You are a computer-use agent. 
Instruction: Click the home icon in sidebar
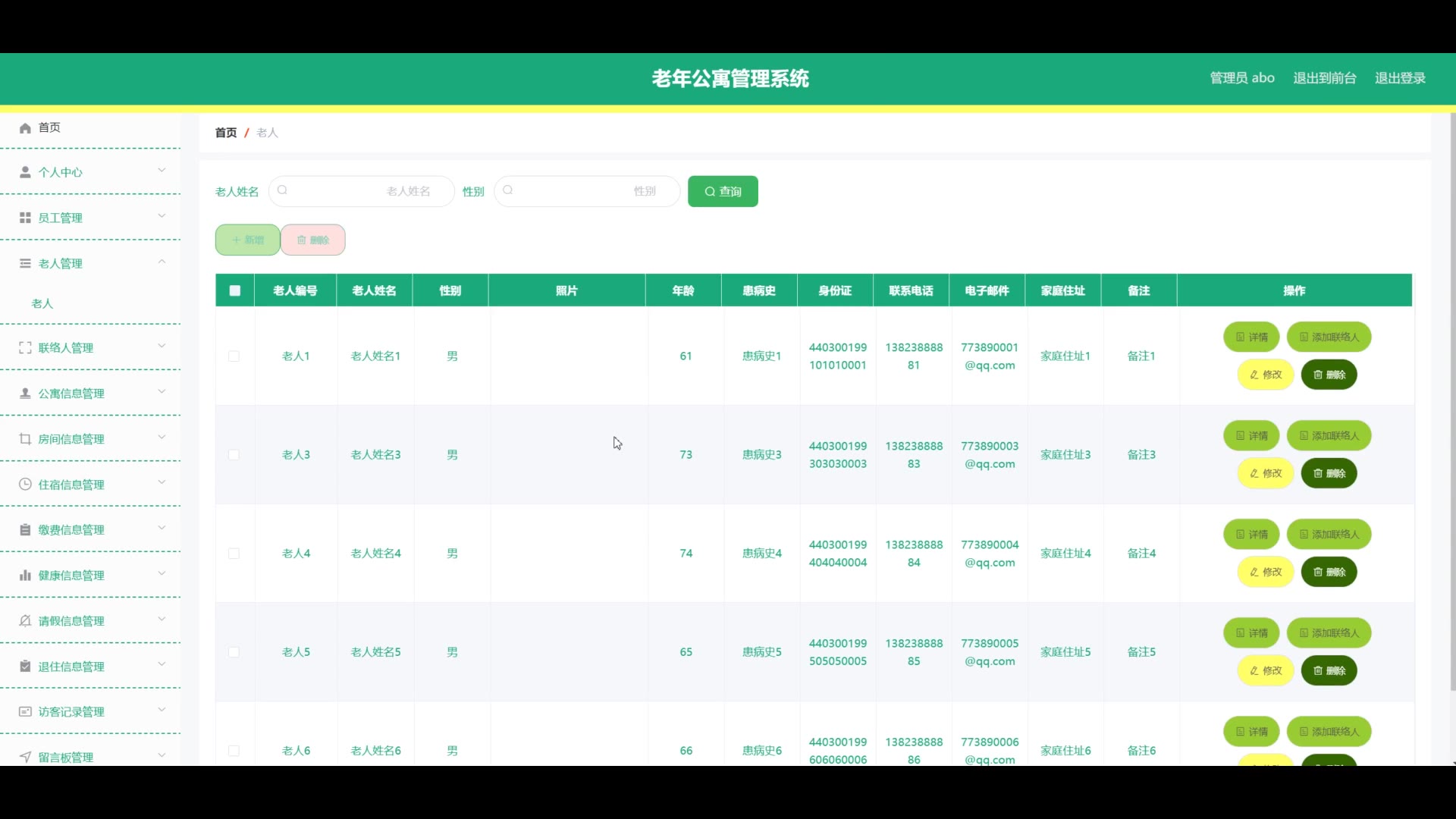25,127
